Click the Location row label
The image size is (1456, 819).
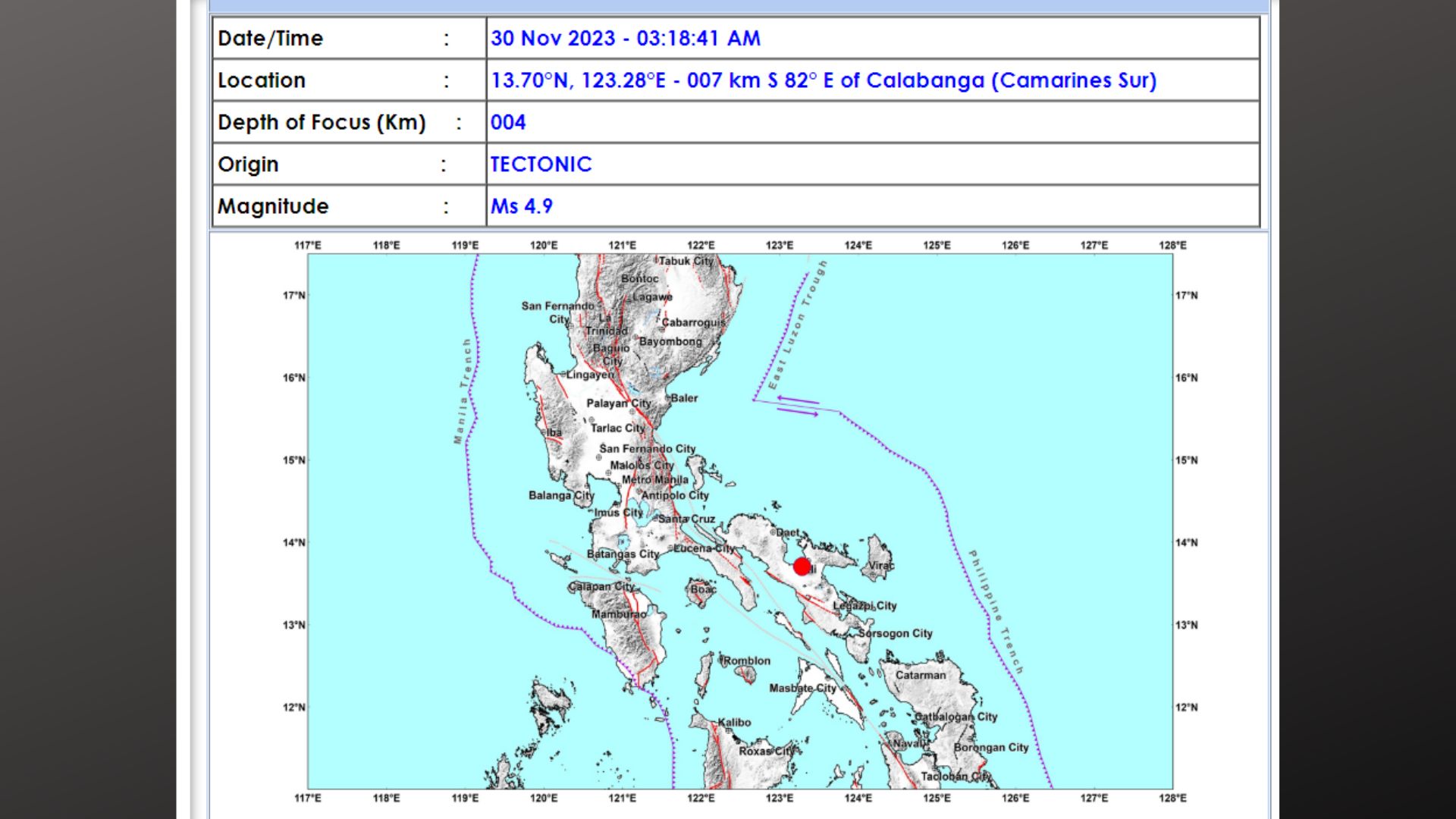262,80
